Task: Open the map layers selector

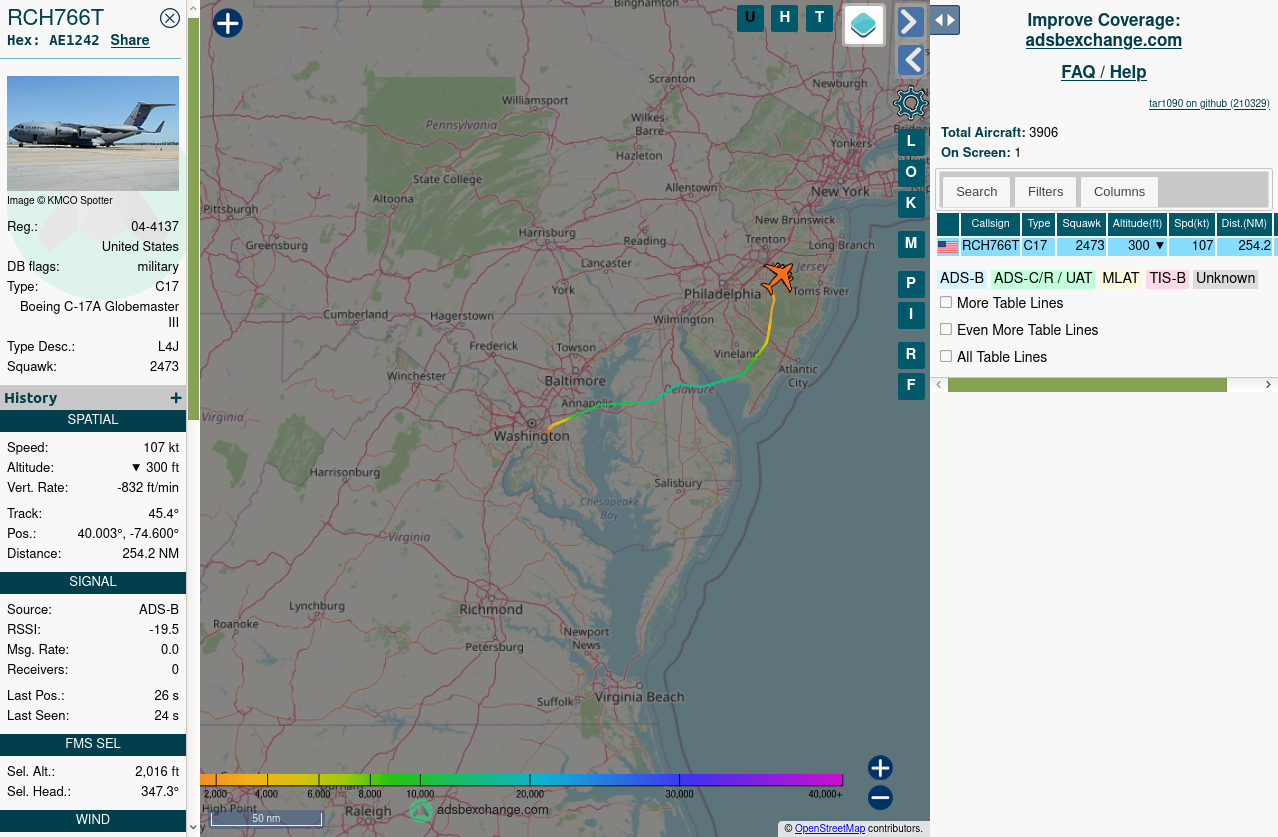Action: (864, 24)
